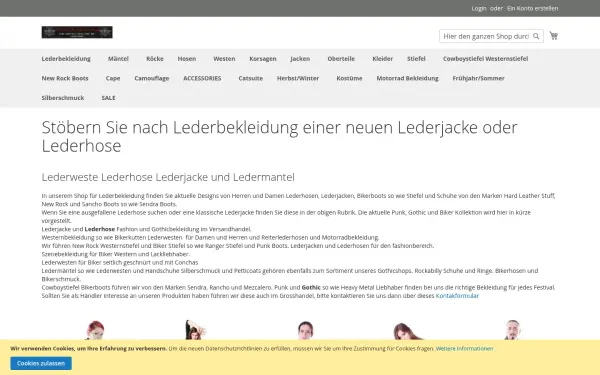Click heading Lederweste Lederhose Lederjacke und Ledermantel
600x375 pixels.
pos(168,177)
